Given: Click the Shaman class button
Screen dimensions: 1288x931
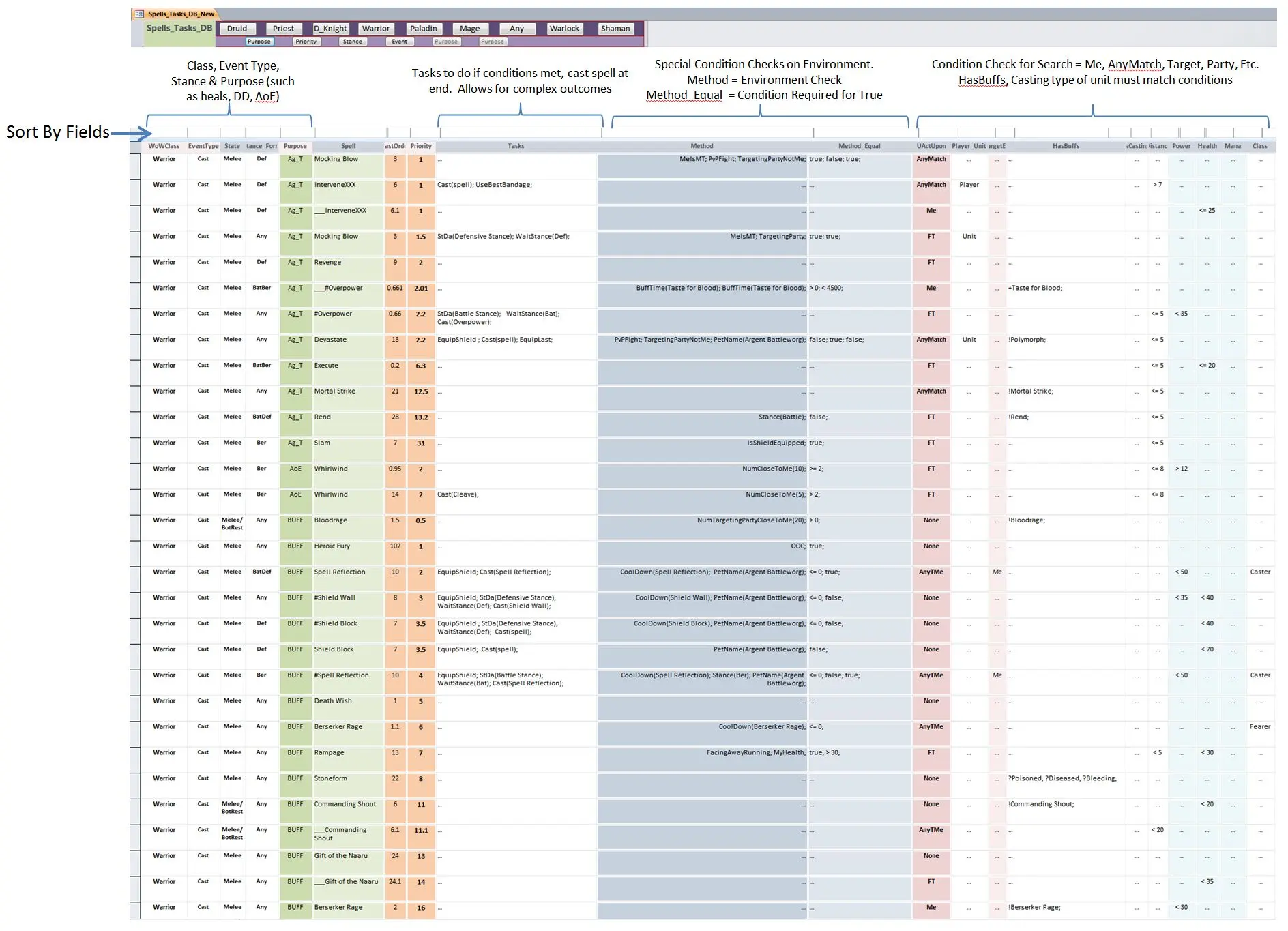Looking at the screenshot, I should pos(615,29).
